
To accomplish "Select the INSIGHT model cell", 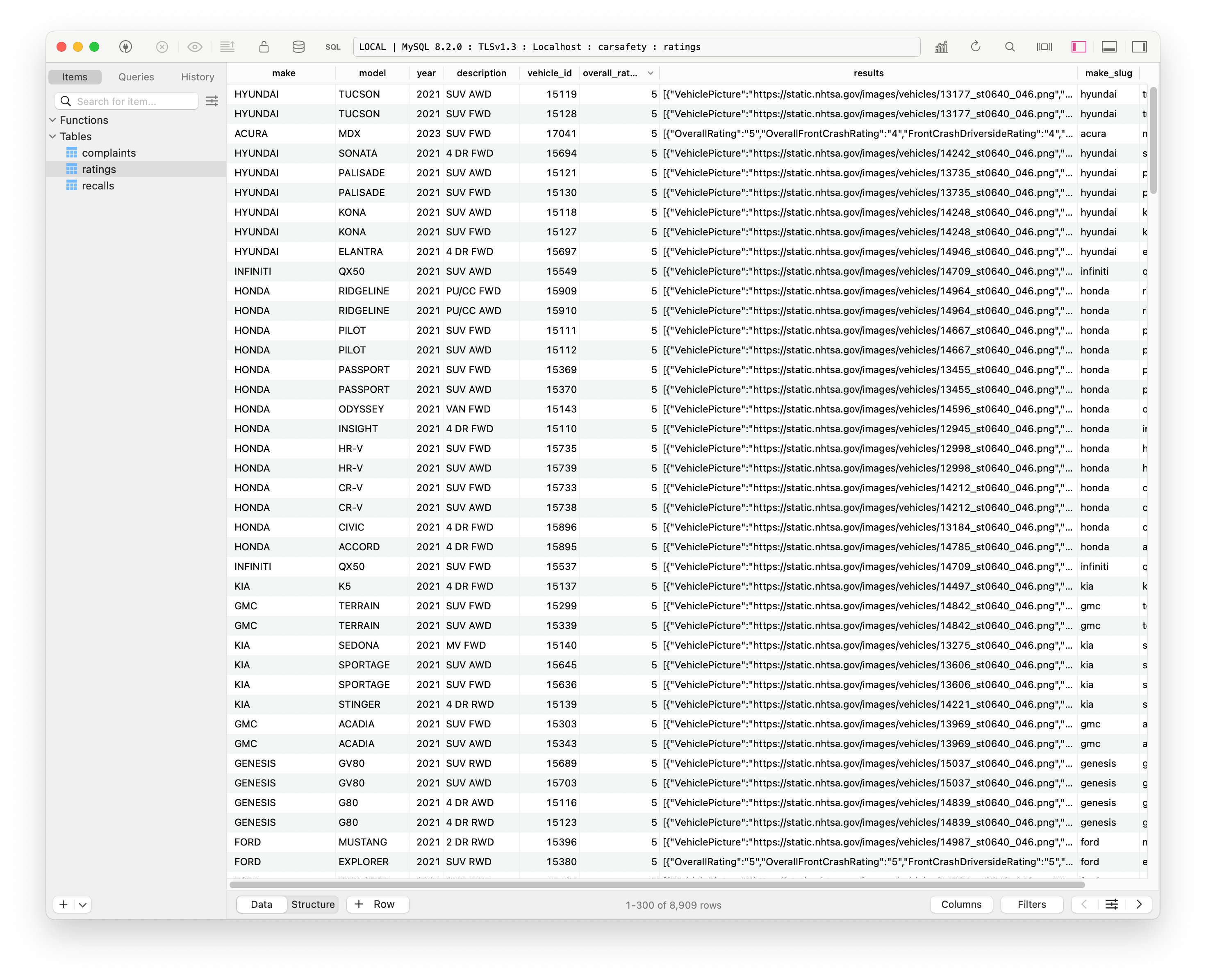I will point(373,428).
